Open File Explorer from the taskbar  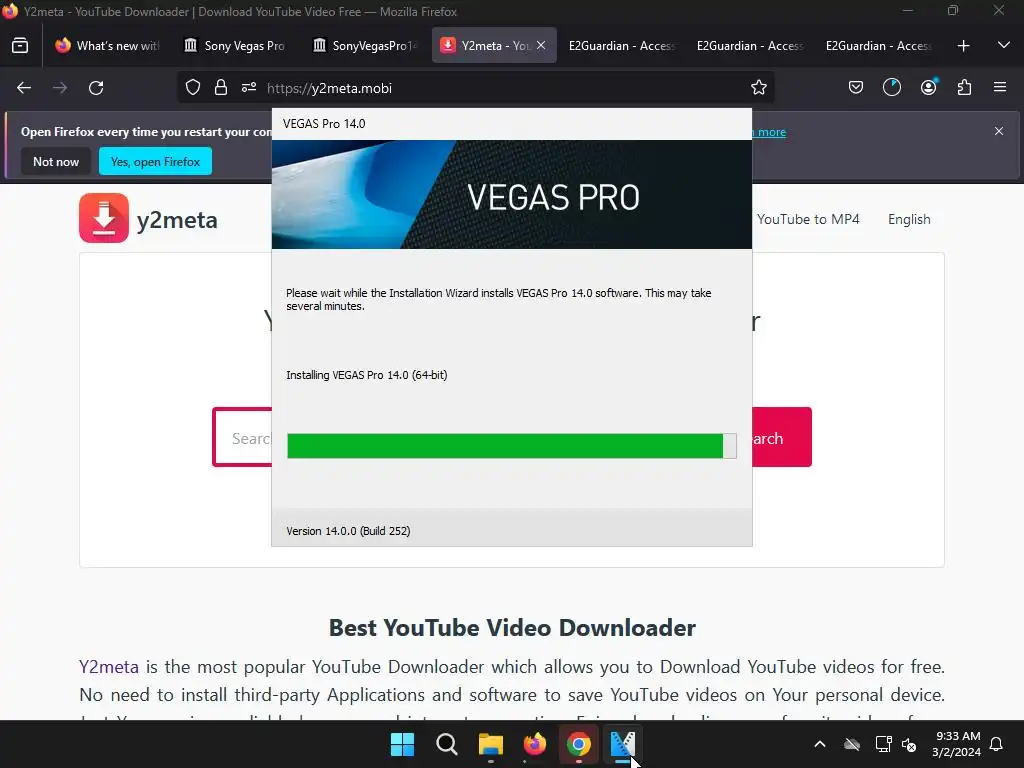point(490,744)
